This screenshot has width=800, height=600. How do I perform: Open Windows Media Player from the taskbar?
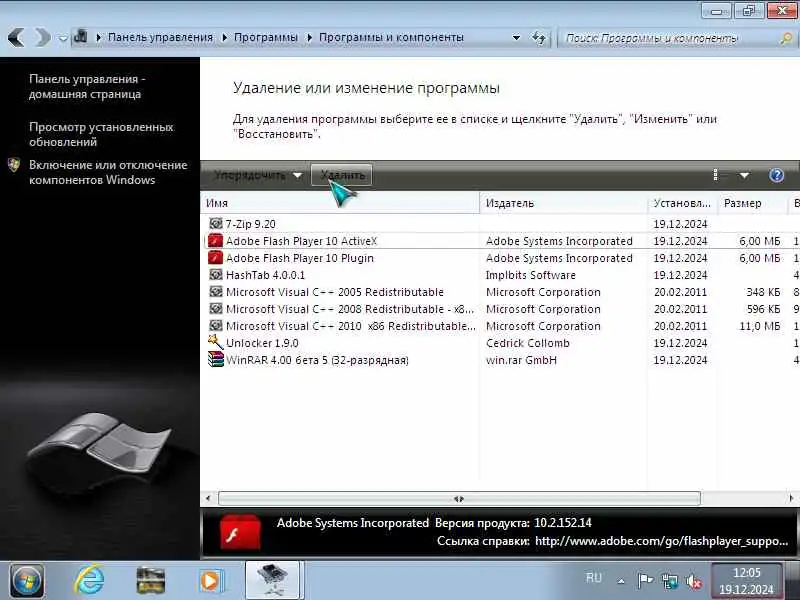(211, 581)
